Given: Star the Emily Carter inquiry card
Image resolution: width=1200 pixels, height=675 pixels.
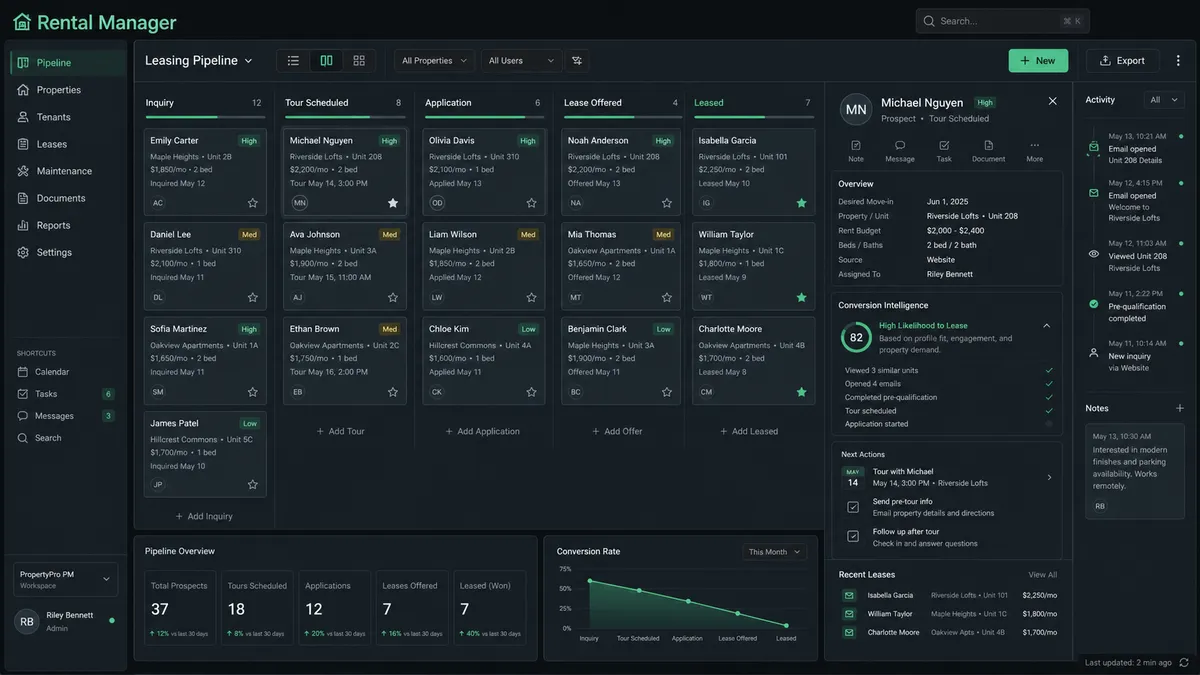Looking at the screenshot, I should tap(253, 203).
